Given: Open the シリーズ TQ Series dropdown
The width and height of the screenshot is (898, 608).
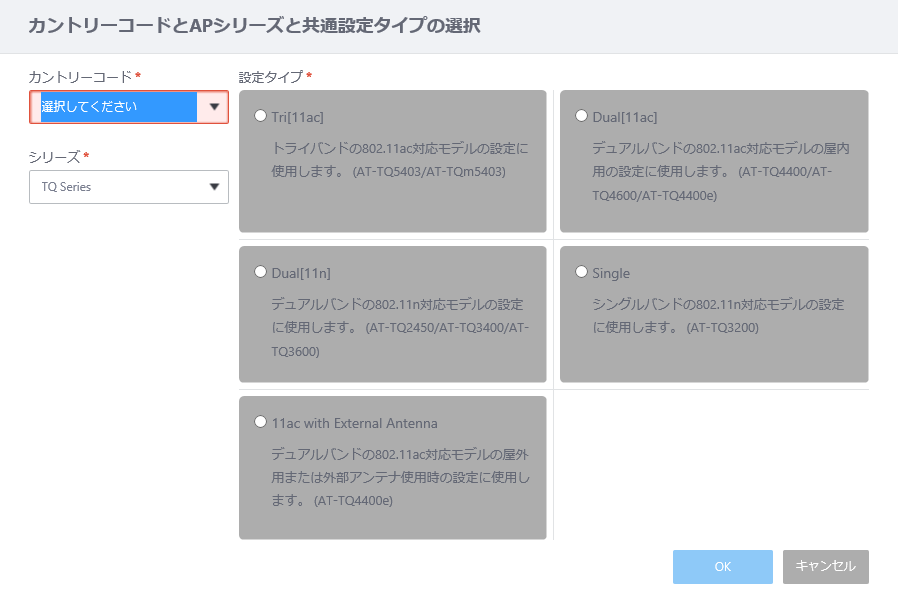Looking at the screenshot, I should click(x=129, y=187).
